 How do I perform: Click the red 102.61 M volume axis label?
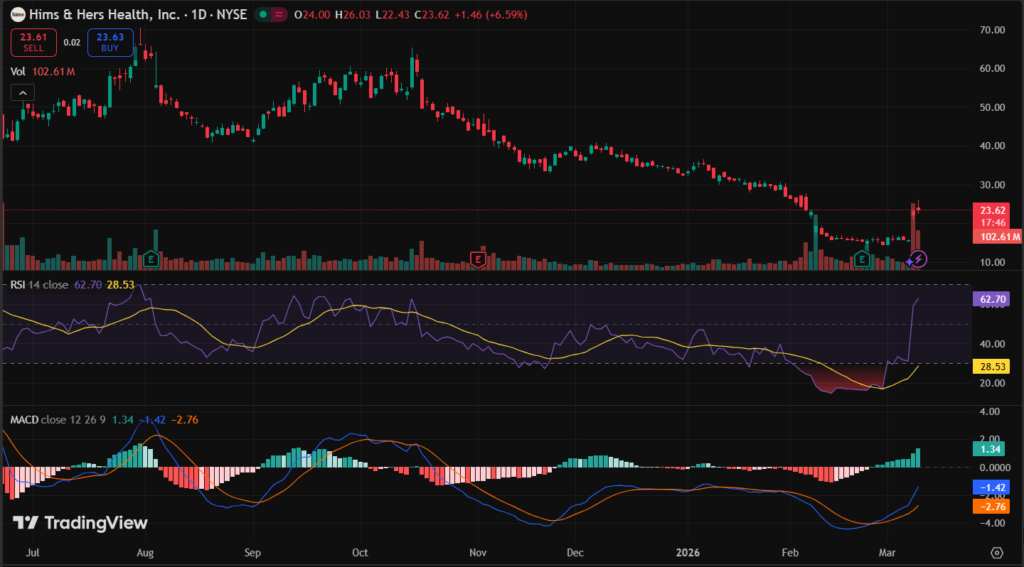tap(996, 237)
